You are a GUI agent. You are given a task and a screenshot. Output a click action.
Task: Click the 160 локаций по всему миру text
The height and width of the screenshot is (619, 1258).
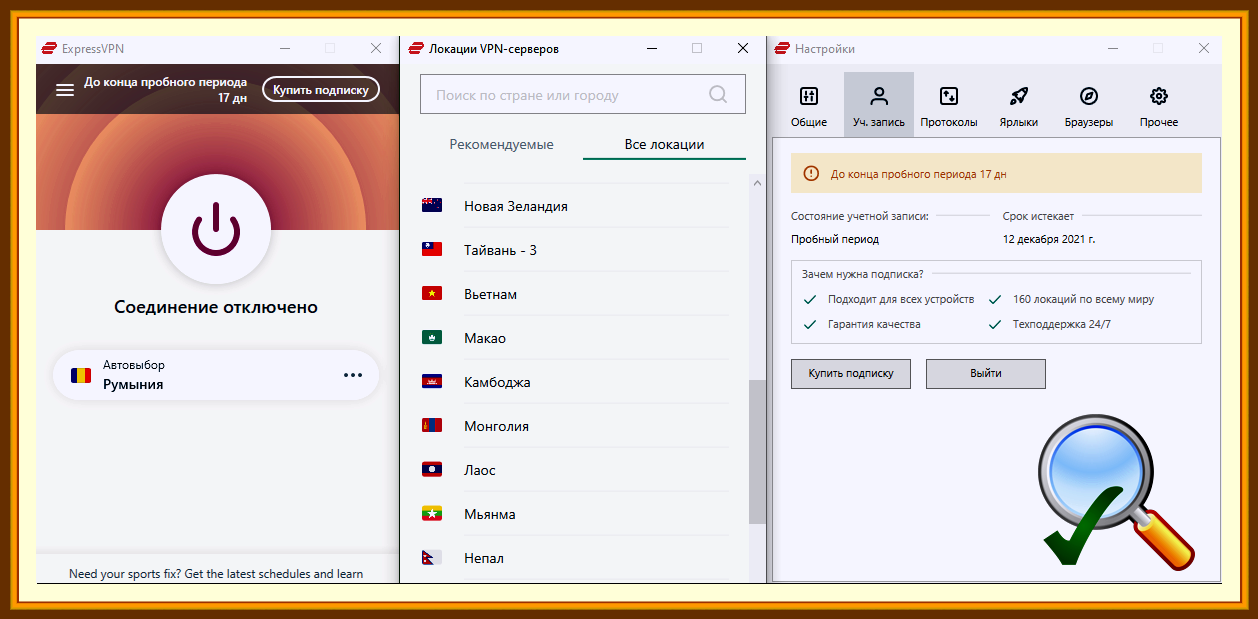(x=1083, y=299)
